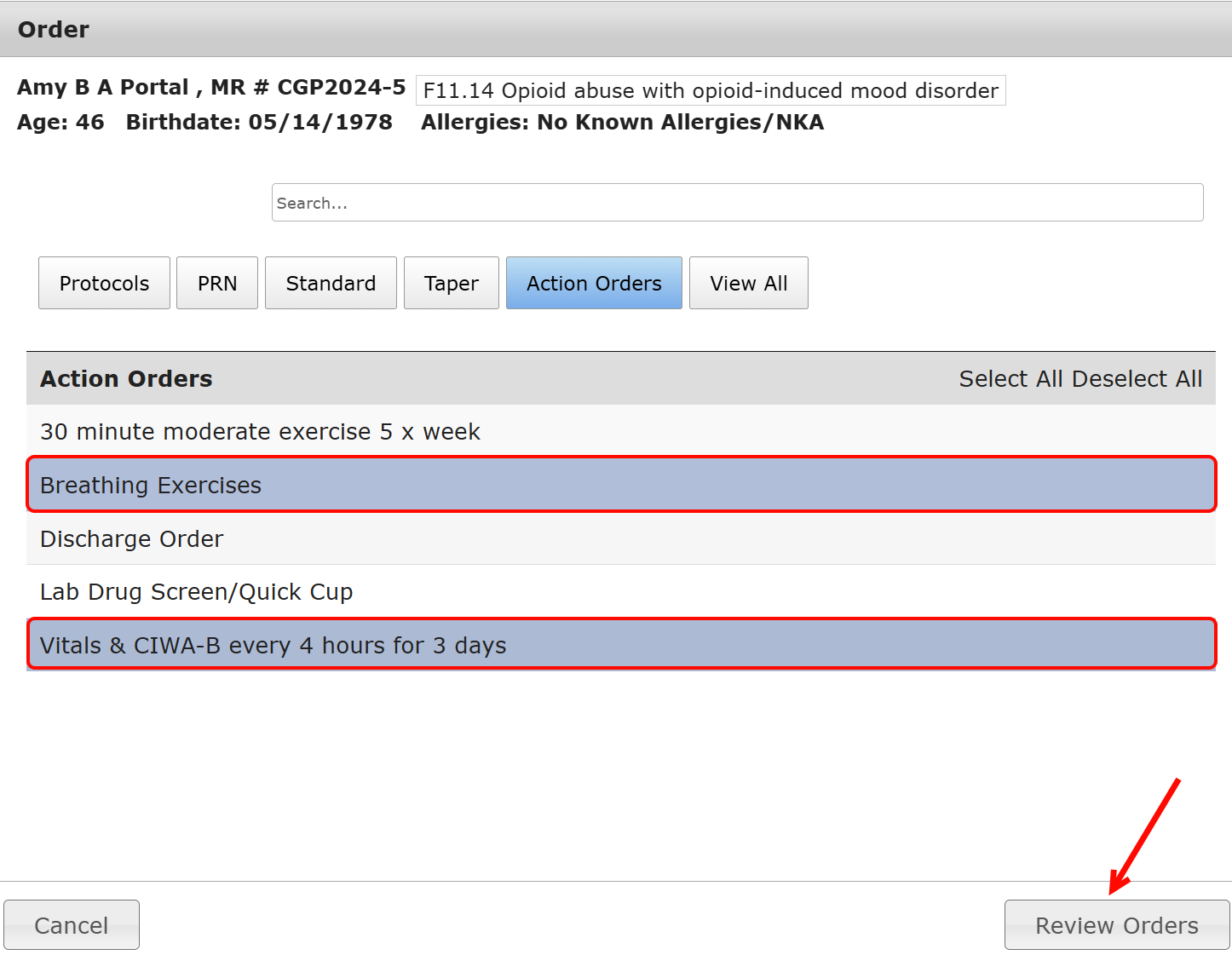Show all orders with View All

[748, 283]
